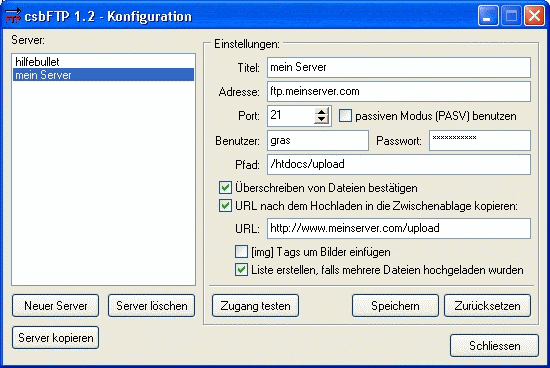550x368 pixels.
Task: Increase the Port value with up arrow
Action: click(322, 112)
